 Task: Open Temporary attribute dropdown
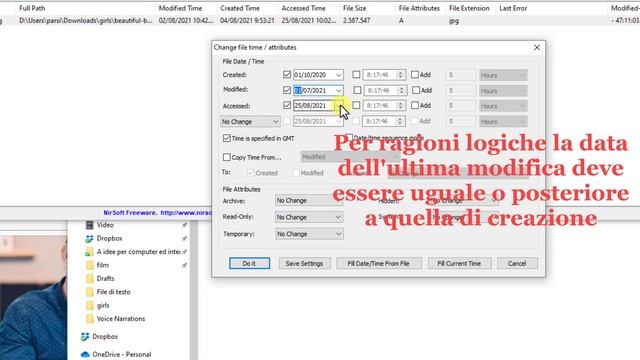click(309, 234)
